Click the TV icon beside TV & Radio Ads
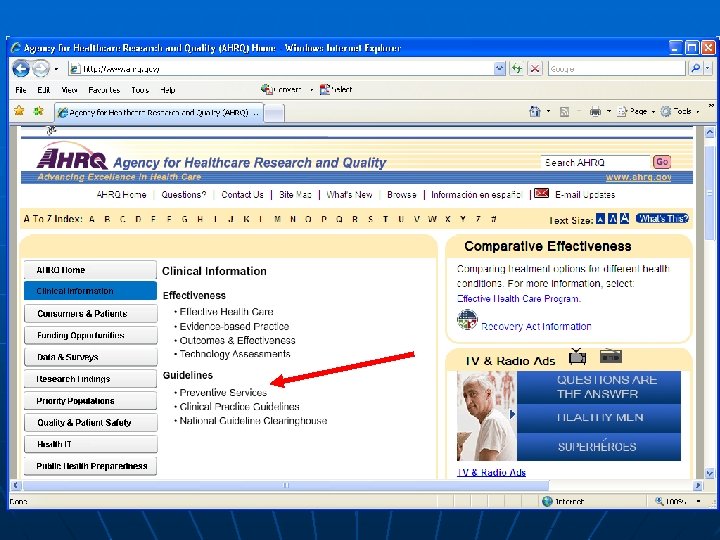The image size is (720, 540). click(577, 356)
